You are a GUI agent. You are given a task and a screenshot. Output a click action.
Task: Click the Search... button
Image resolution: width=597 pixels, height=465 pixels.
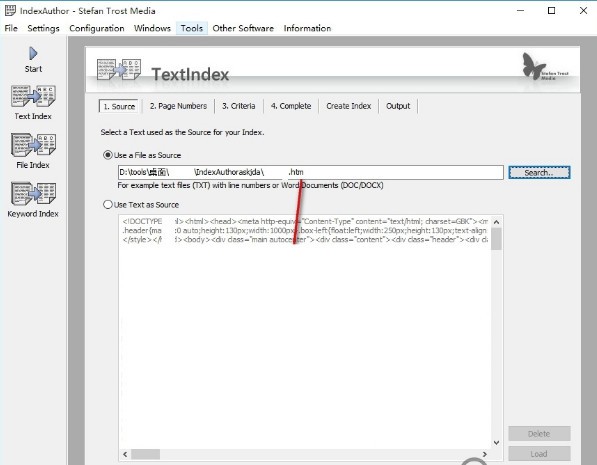coord(539,173)
